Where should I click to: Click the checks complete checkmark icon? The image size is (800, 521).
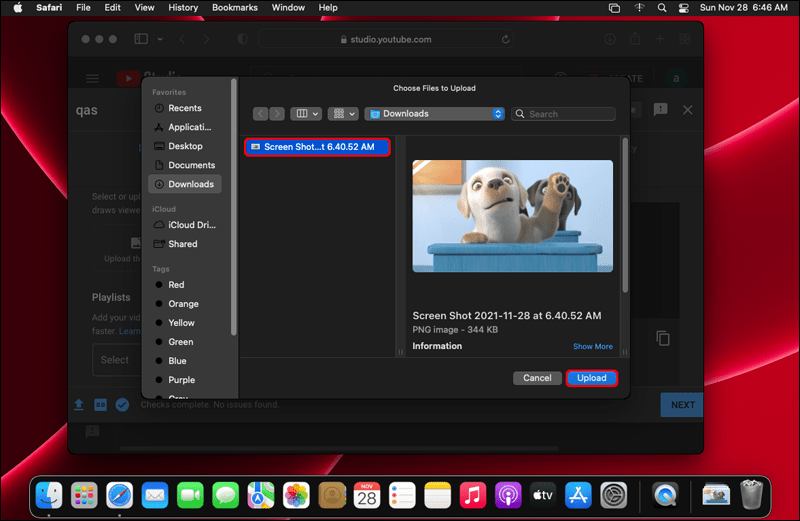[x=122, y=405]
